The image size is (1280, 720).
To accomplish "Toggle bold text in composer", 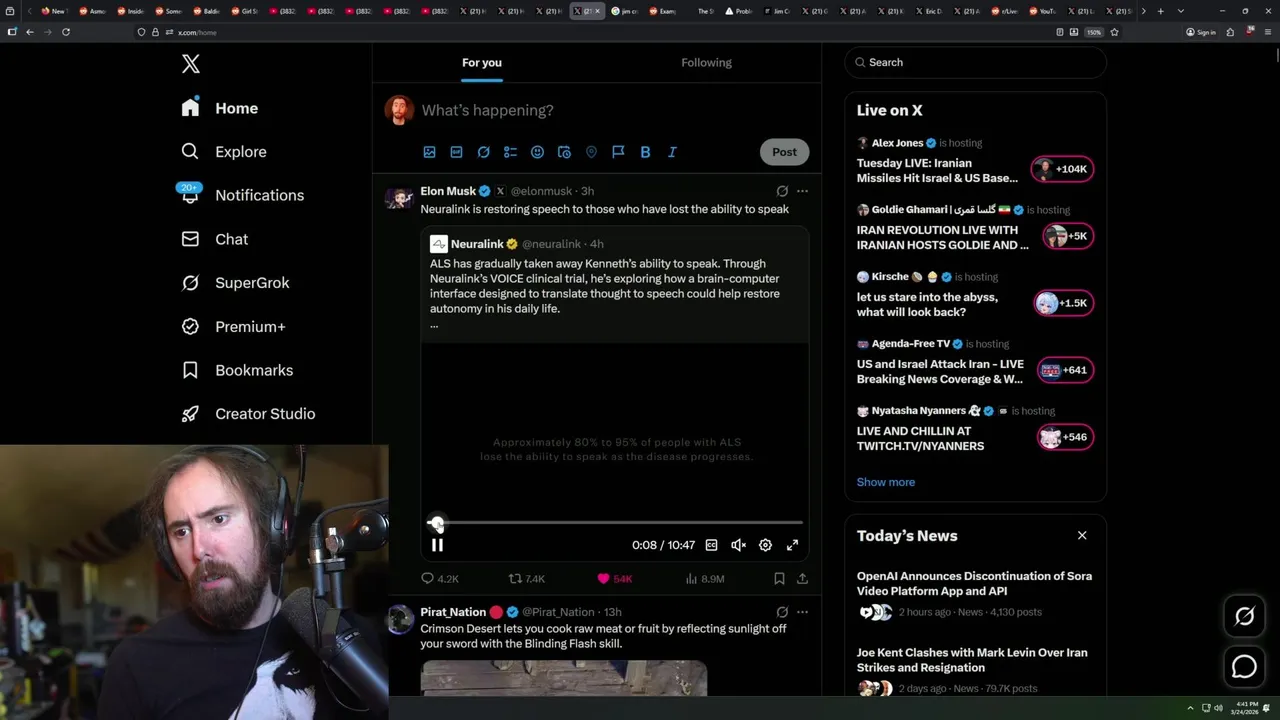I will pyautogui.click(x=645, y=152).
